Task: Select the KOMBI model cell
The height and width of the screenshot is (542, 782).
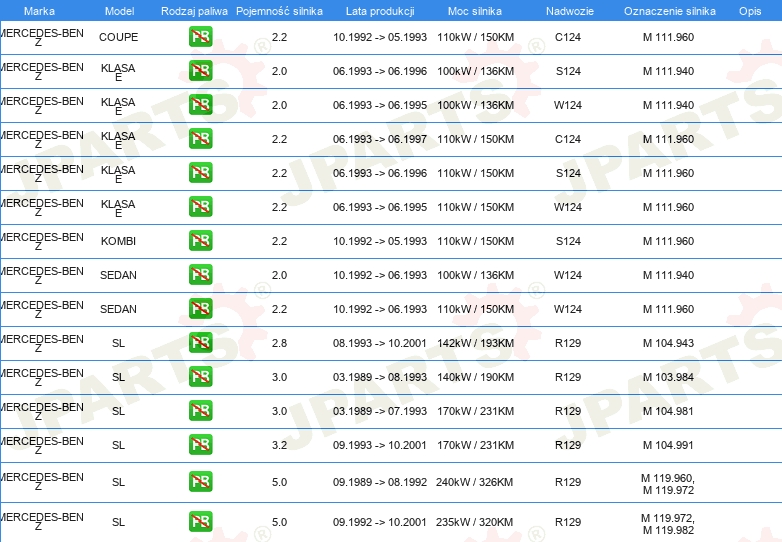Action: (x=118, y=241)
